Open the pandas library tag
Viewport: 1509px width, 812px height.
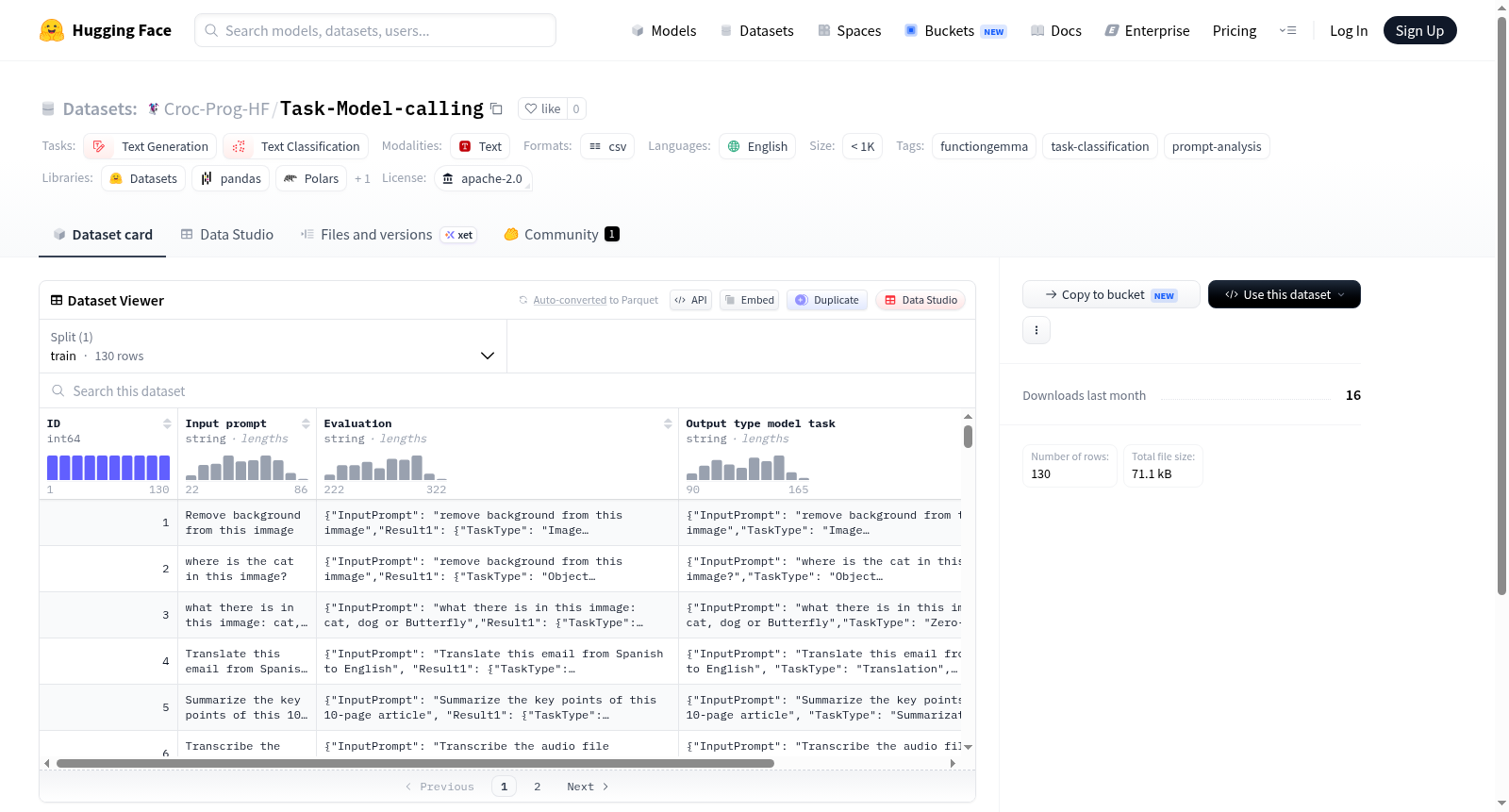(x=231, y=178)
